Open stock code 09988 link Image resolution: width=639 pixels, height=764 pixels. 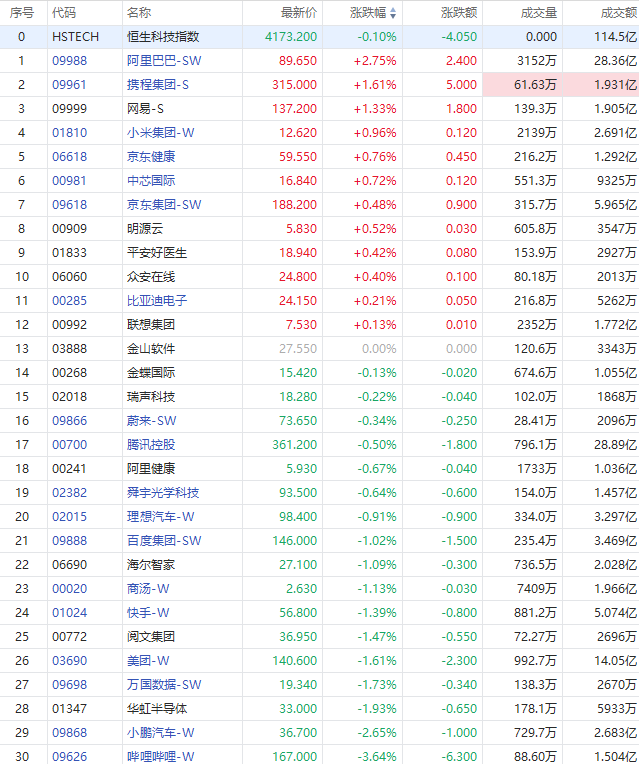pyautogui.click(x=70, y=60)
